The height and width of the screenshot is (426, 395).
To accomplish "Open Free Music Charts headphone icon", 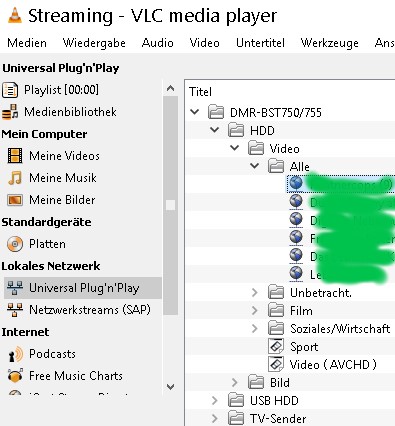I will [15, 376].
